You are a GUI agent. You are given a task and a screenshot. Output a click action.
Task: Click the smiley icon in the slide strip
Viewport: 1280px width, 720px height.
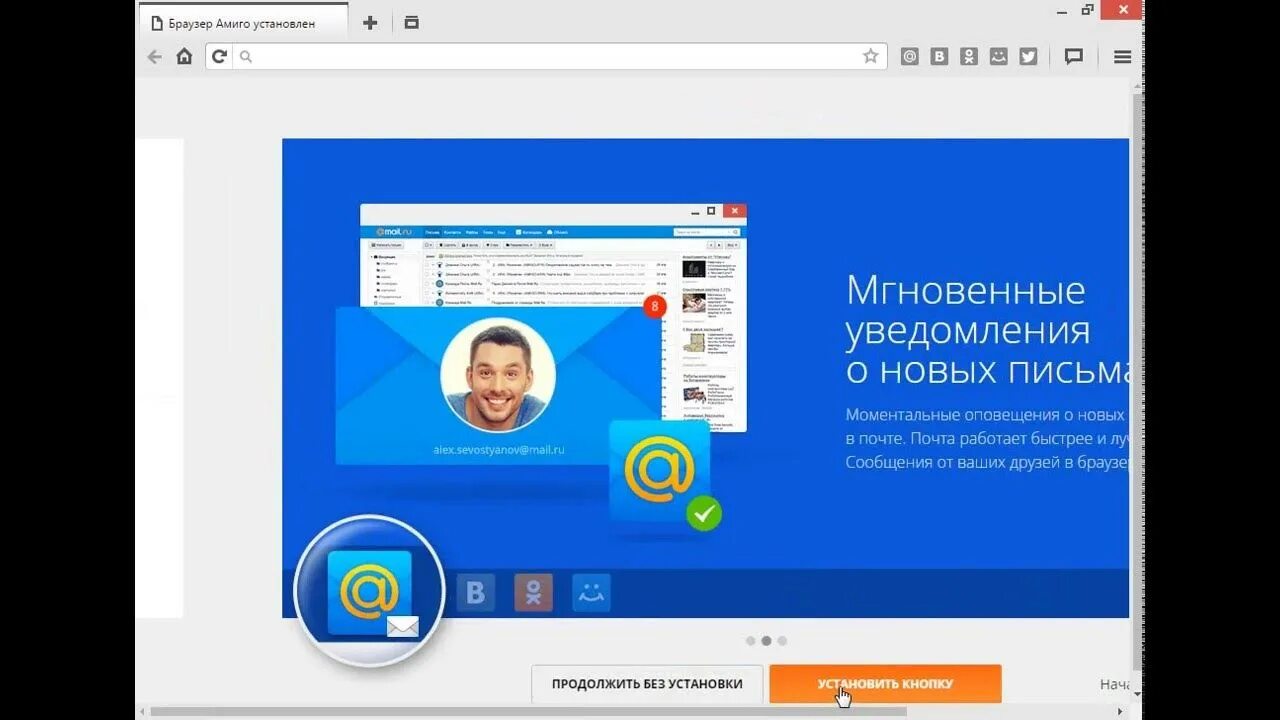(591, 593)
